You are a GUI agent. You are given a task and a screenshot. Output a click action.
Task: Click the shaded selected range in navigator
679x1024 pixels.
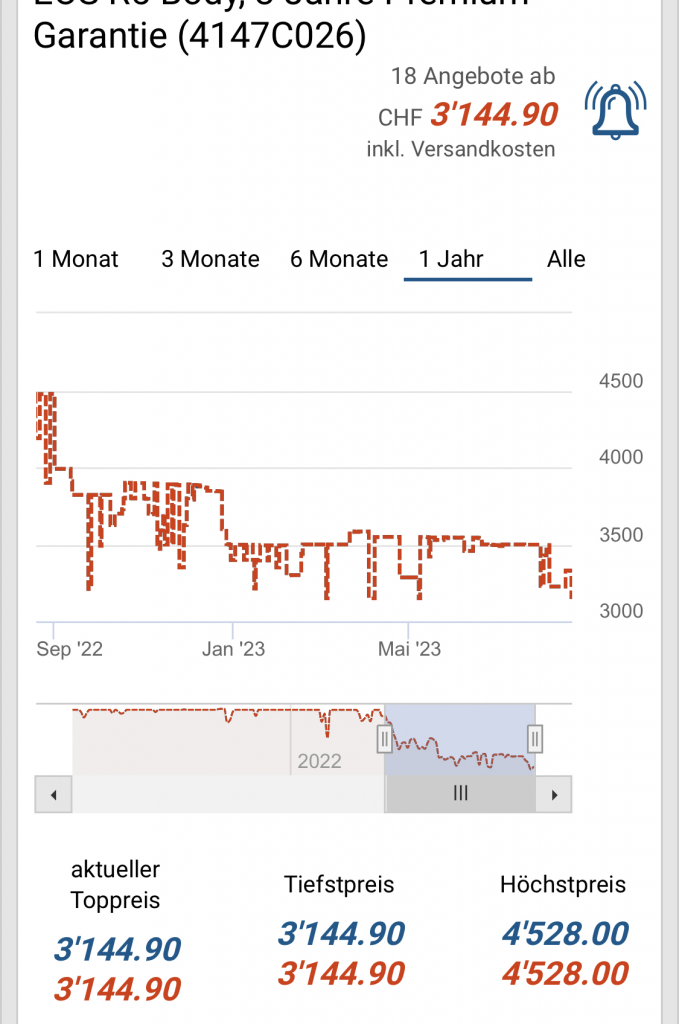tap(460, 740)
